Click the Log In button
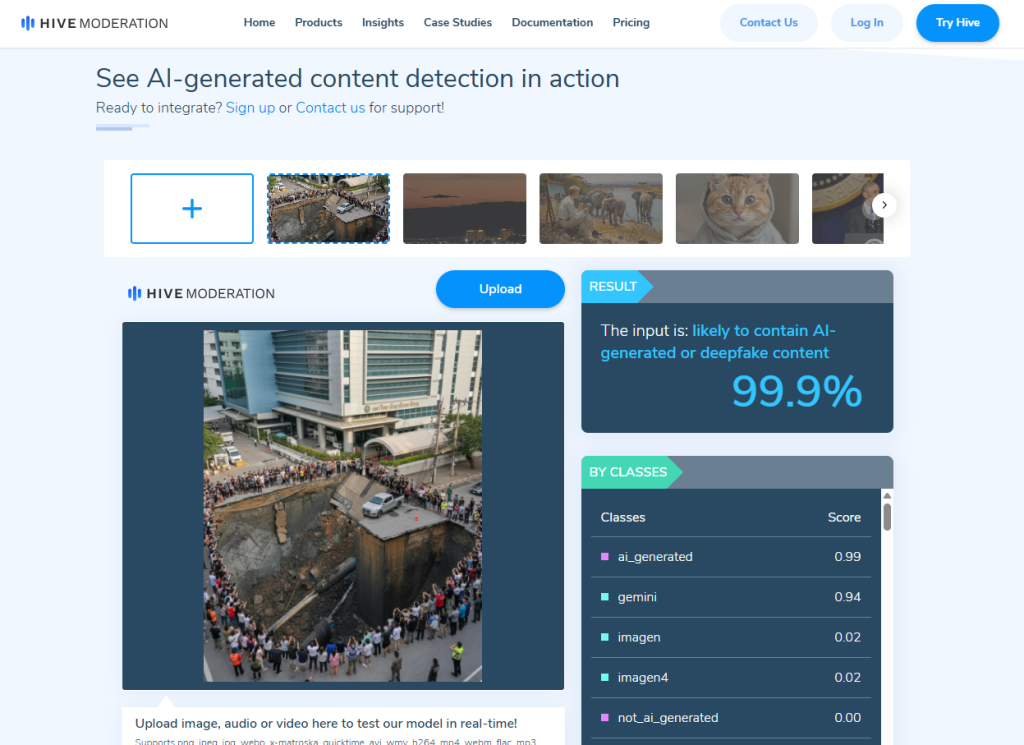 [x=867, y=23]
